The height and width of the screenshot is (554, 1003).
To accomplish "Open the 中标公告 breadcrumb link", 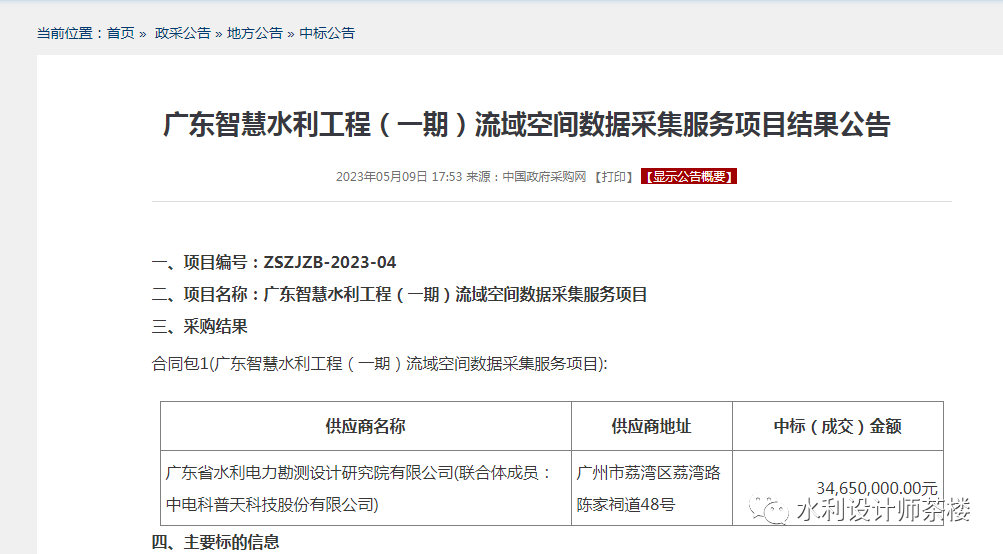I will coord(327,33).
